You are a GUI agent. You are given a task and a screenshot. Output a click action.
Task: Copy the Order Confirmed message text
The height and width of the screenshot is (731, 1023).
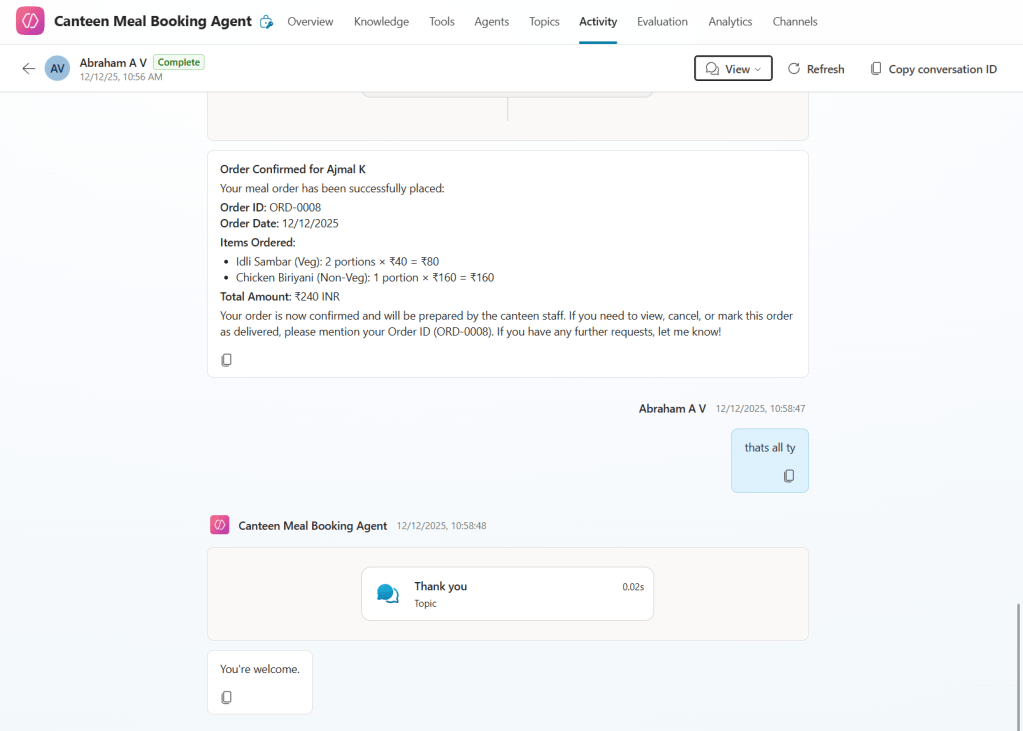[227, 360]
